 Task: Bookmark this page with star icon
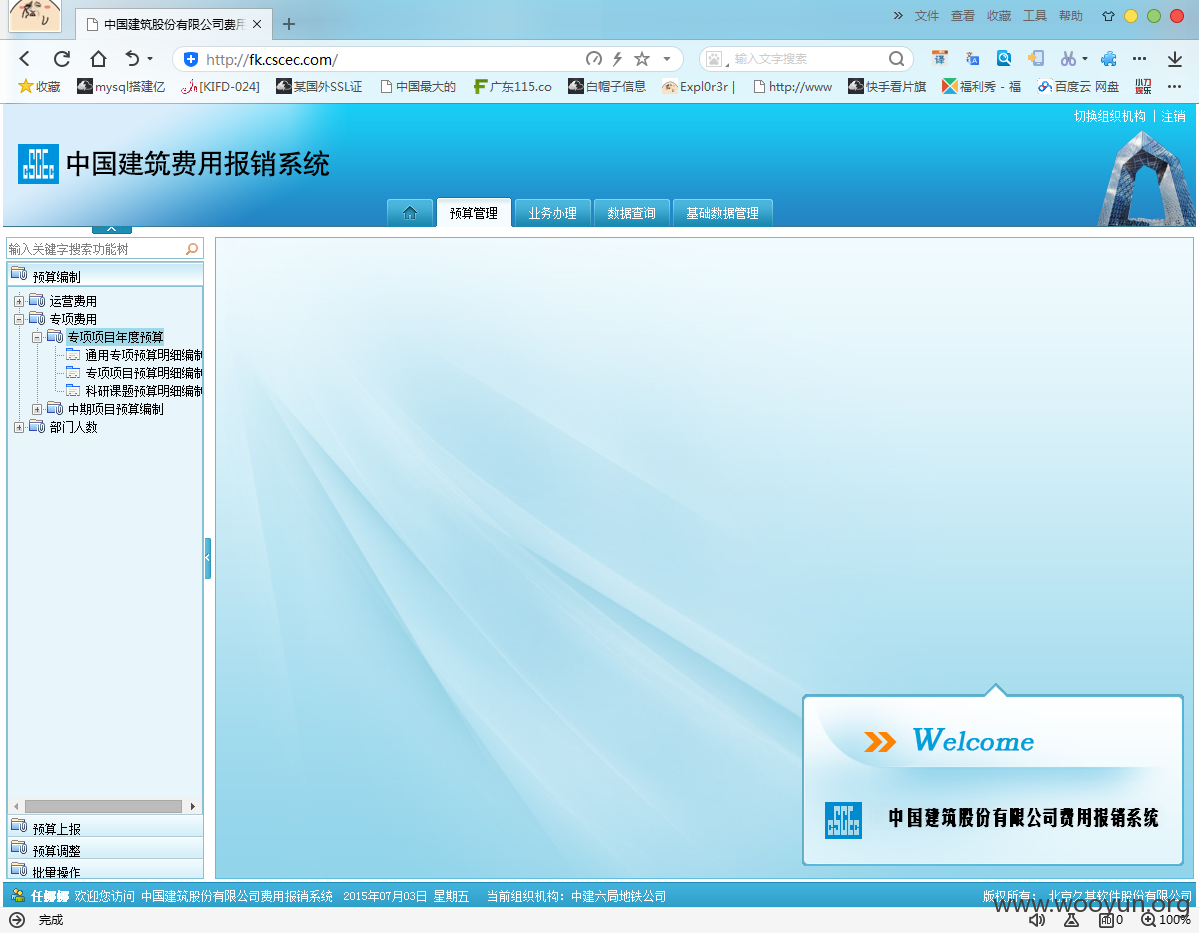(642, 59)
